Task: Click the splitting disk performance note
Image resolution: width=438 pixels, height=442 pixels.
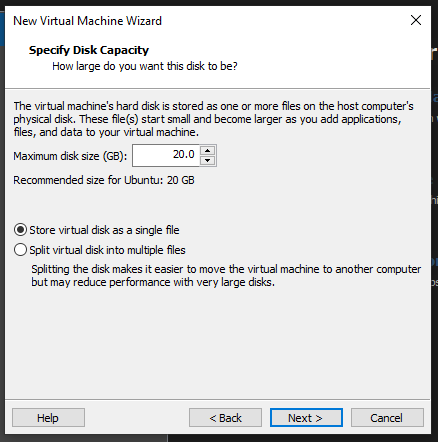Action: point(226,276)
